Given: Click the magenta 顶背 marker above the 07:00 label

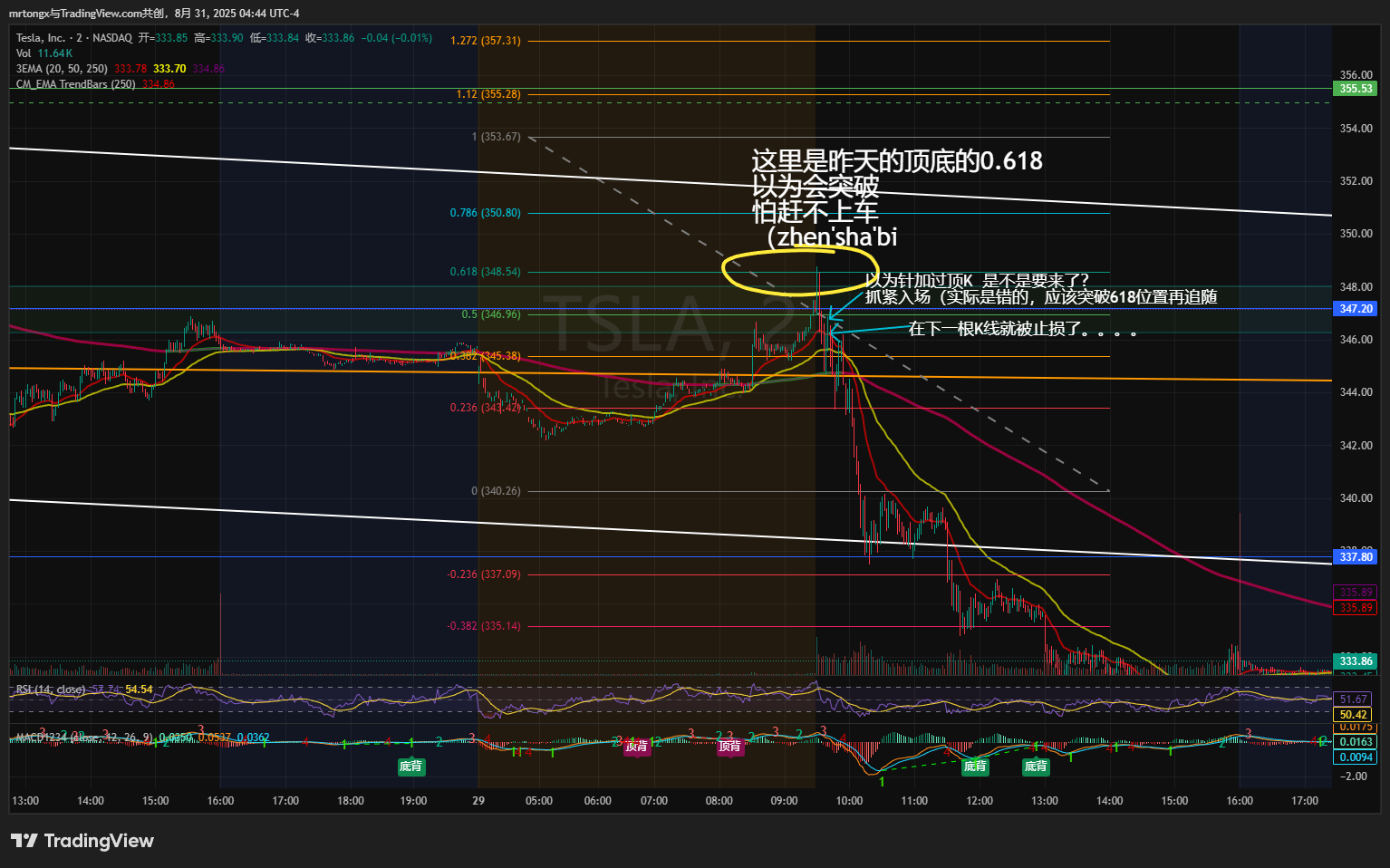Looking at the screenshot, I should coord(636,747).
